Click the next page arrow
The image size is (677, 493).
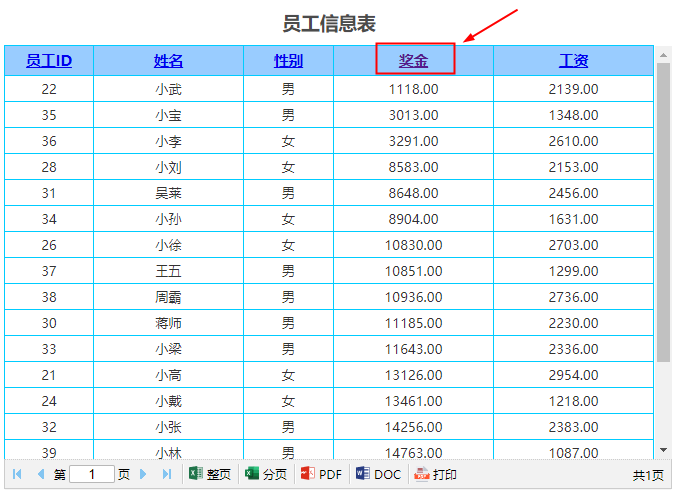[x=145, y=474]
